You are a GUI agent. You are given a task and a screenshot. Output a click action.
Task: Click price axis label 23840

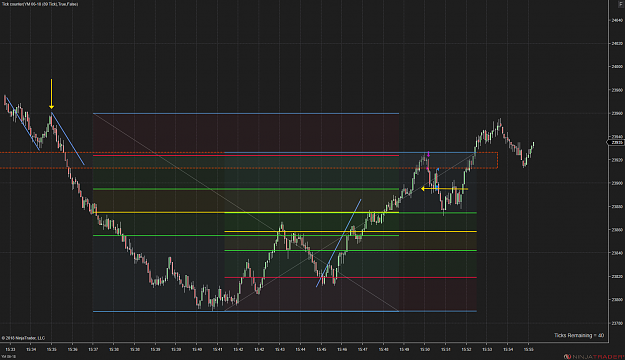coord(617,253)
